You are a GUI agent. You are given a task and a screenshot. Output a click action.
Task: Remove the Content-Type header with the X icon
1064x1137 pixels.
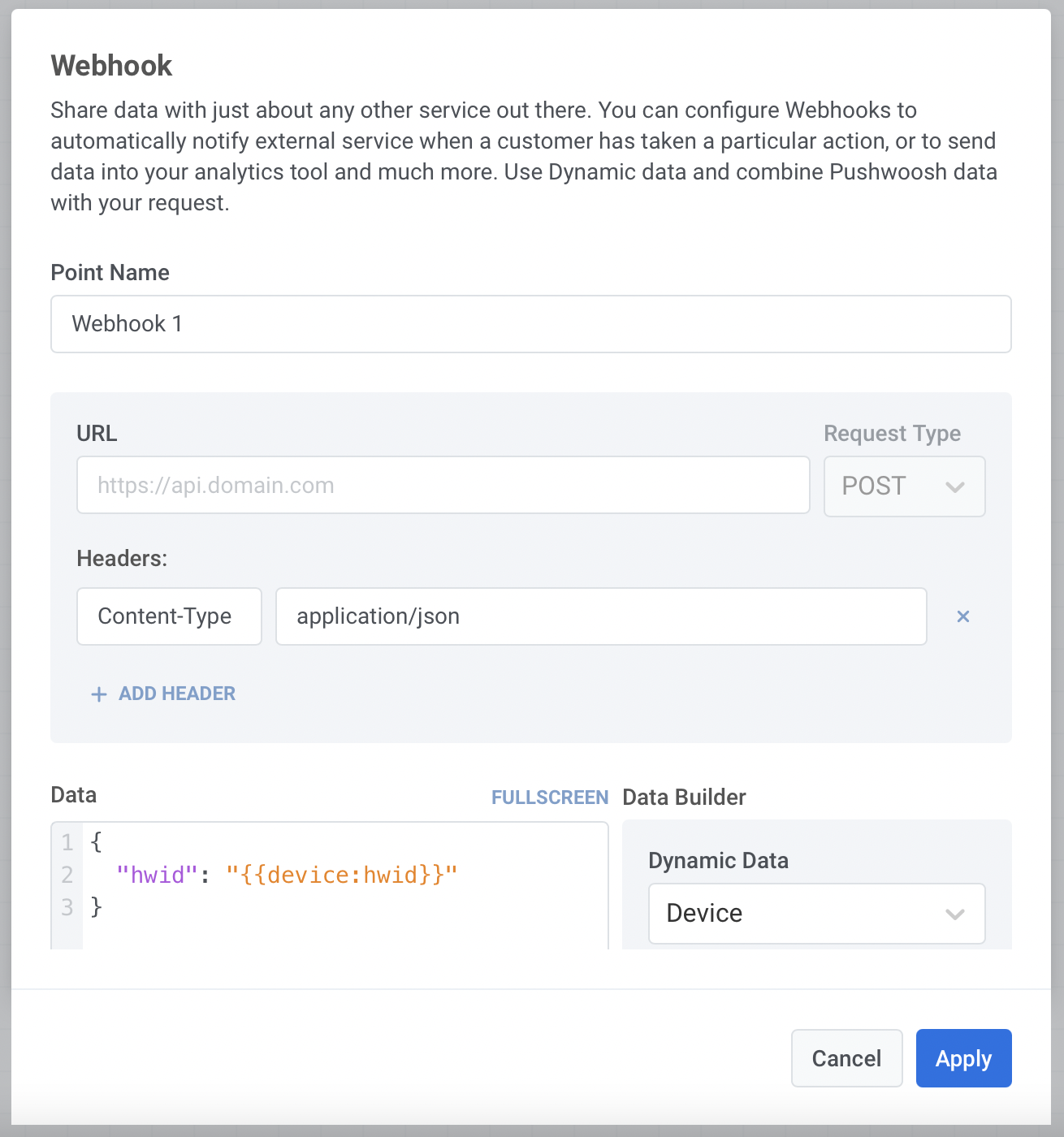coord(963,616)
